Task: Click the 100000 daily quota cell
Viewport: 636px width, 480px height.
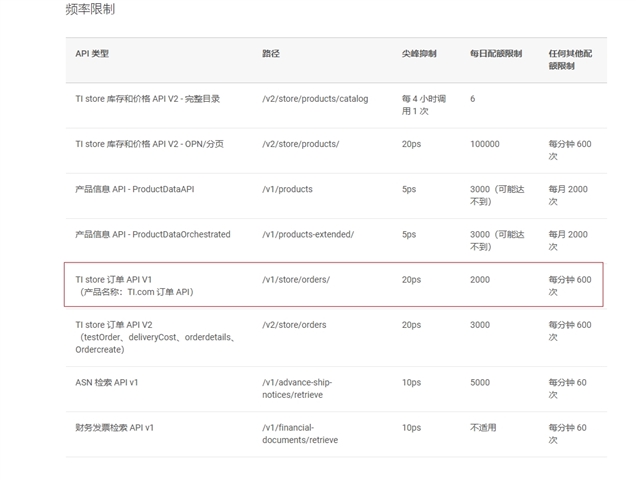Action: pyautogui.click(x=485, y=144)
